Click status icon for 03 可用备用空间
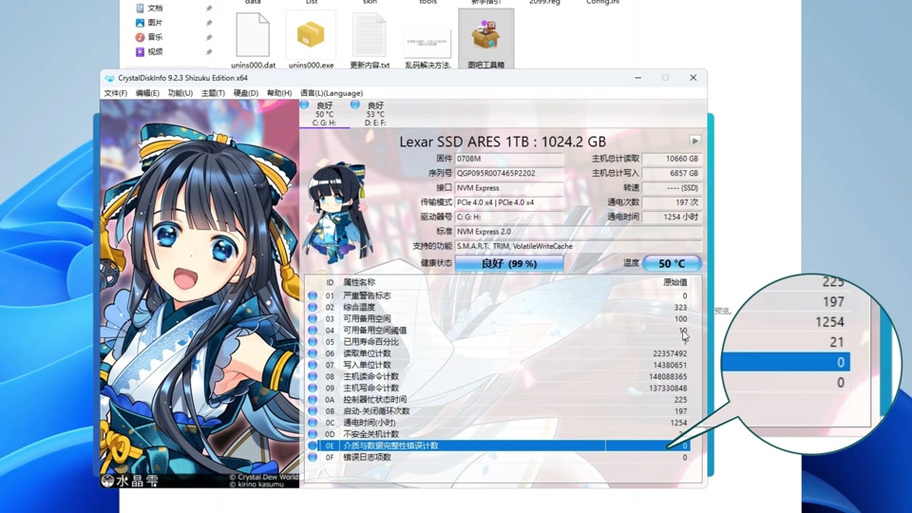Viewport: 912px width, 513px height. coord(312,319)
